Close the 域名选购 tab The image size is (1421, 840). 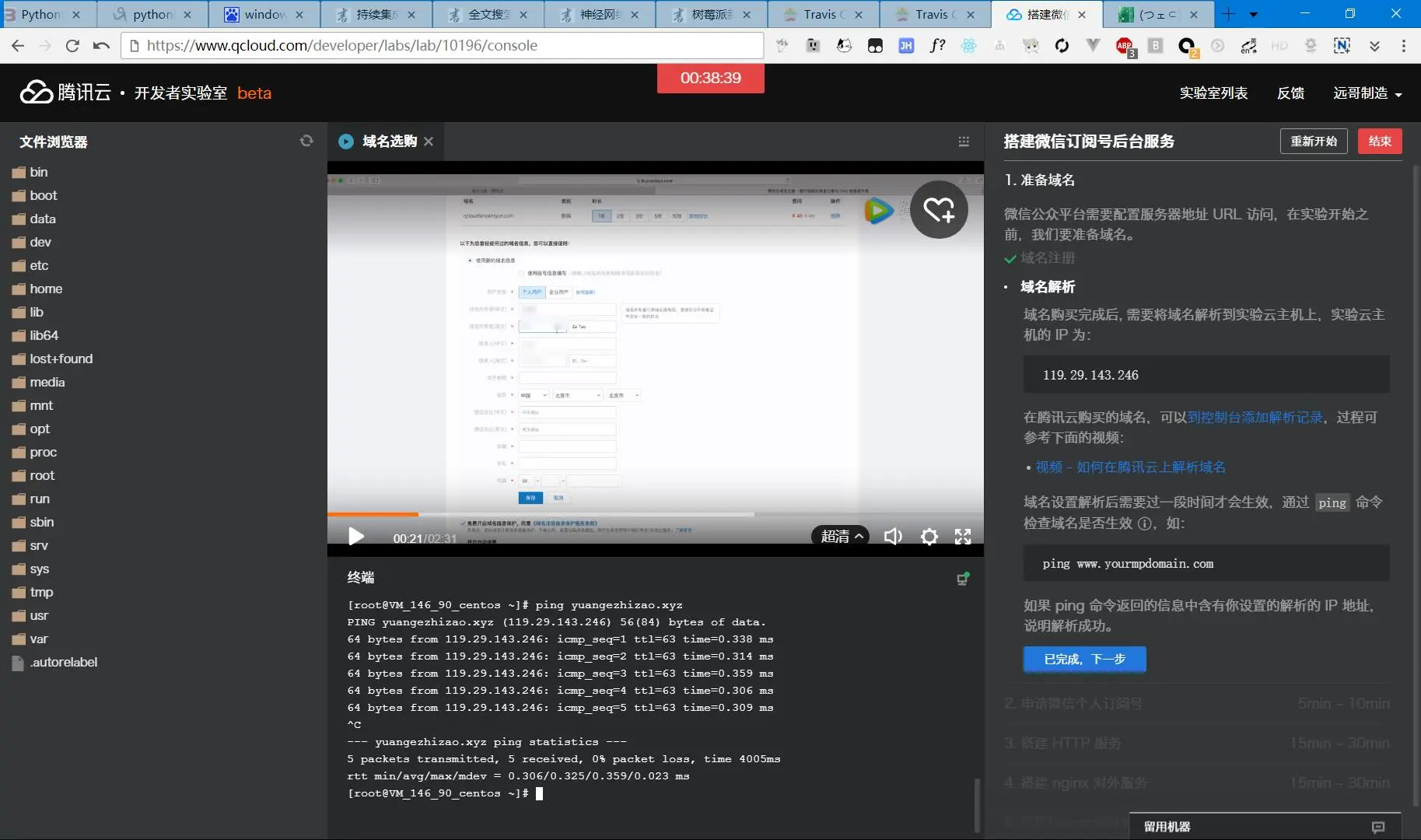[x=429, y=142]
